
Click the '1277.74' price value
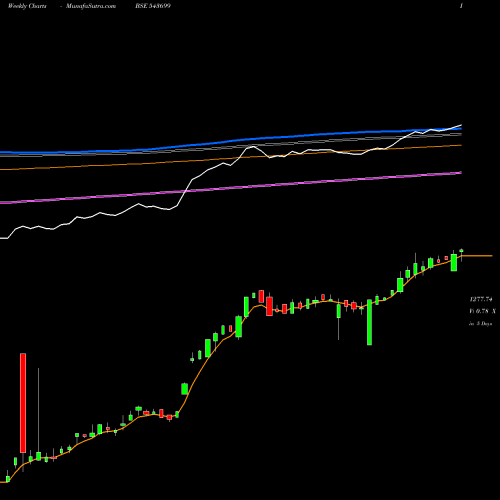tap(481, 299)
